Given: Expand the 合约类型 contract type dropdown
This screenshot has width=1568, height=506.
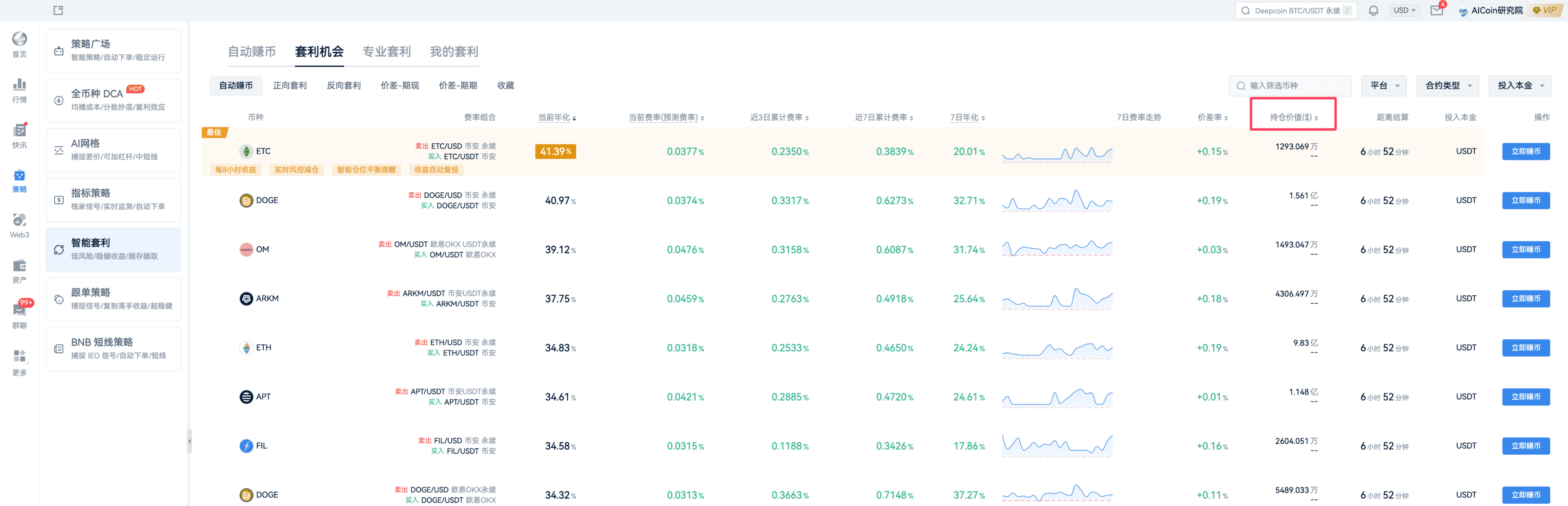Looking at the screenshot, I should 1447,86.
